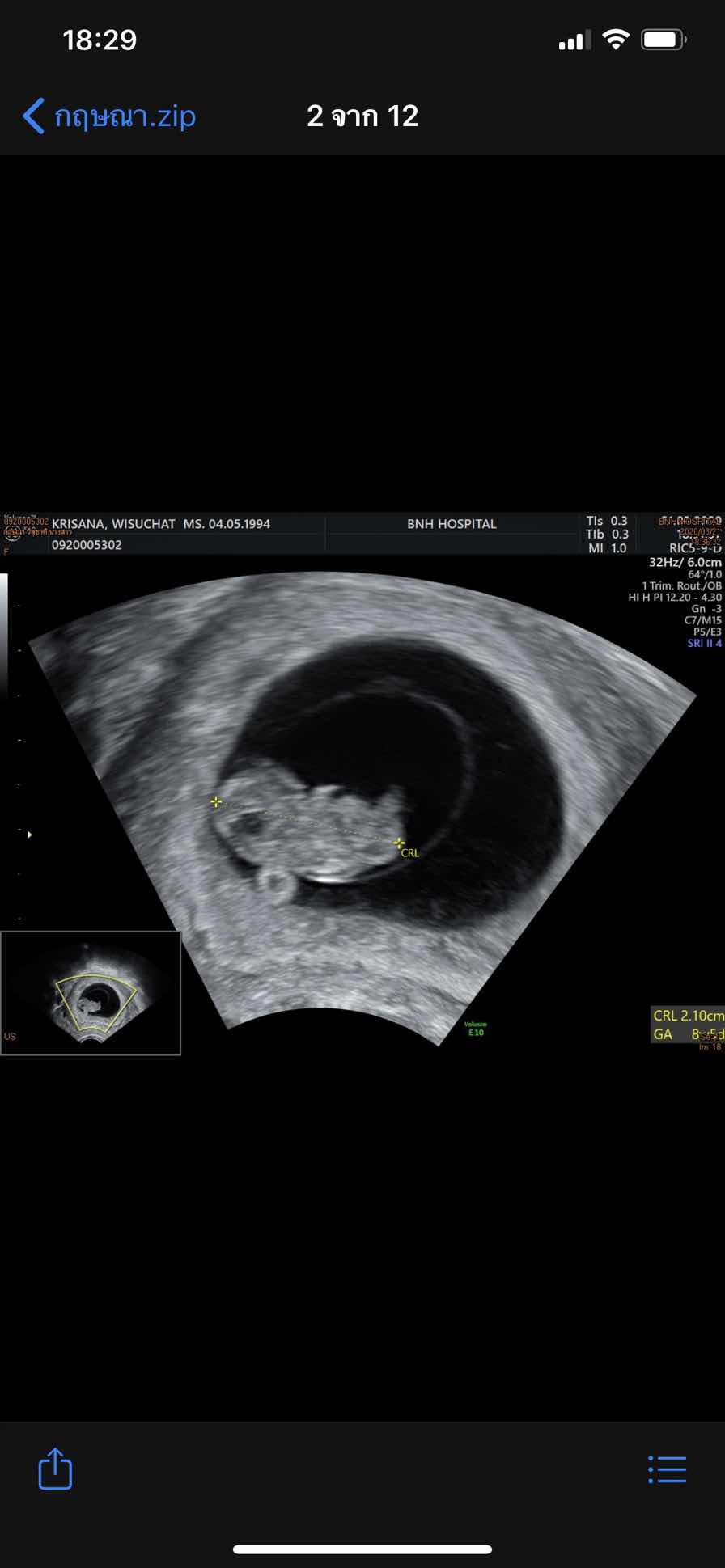Tap the BNH HOSPITAL header label
Viewport: 725px width, 1568px height.
click(x=452, y=524)
